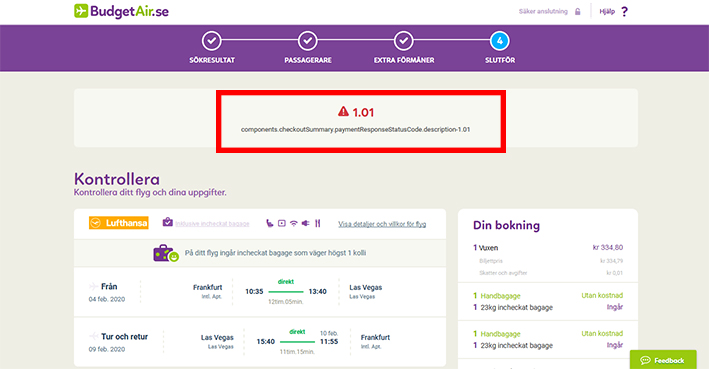The height and width of the screenshot is (369, 709).
Task: Click the smiling luggage illustration icon
Action: coord(166,254)
